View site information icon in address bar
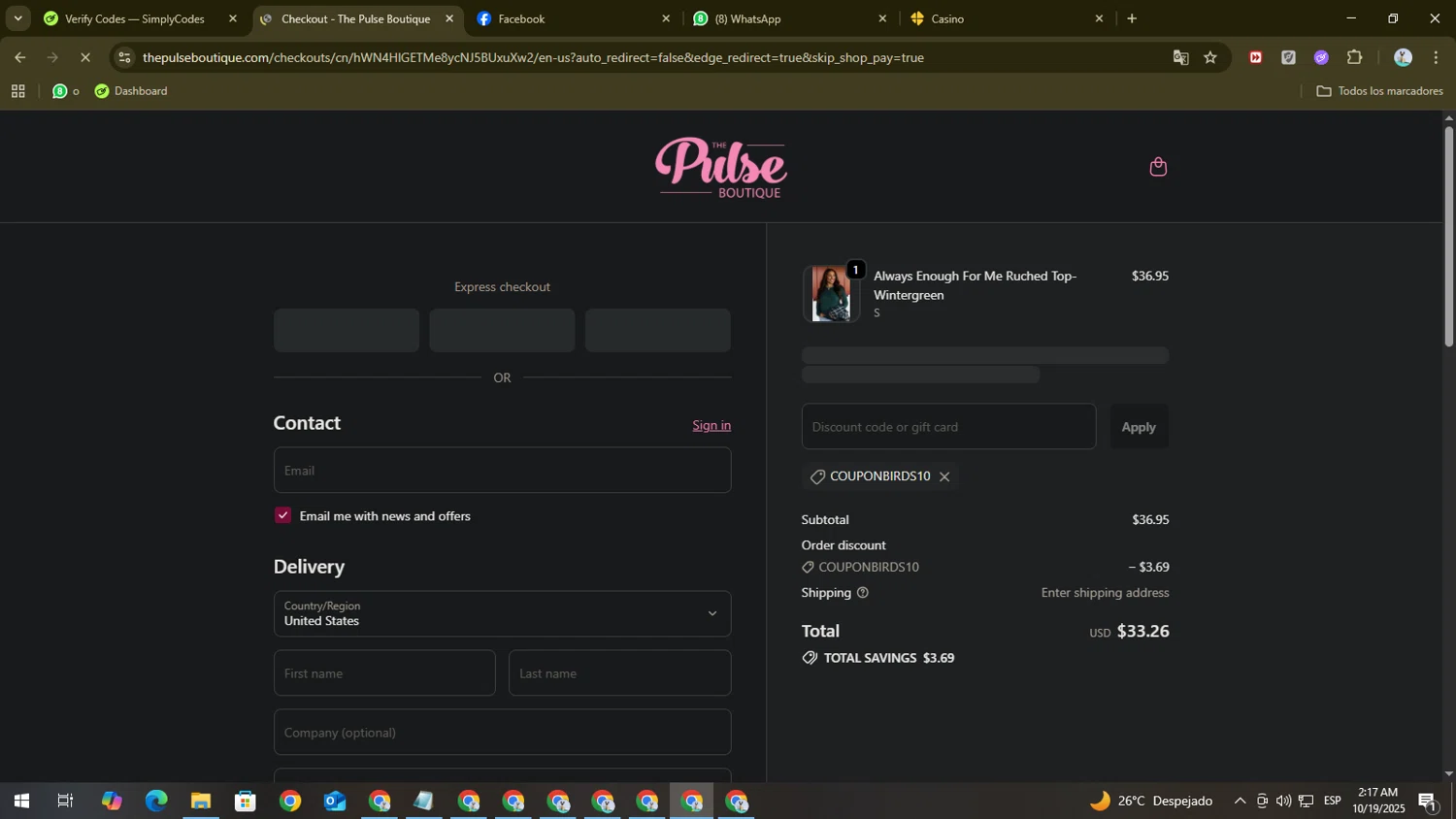 coord(123,57)
